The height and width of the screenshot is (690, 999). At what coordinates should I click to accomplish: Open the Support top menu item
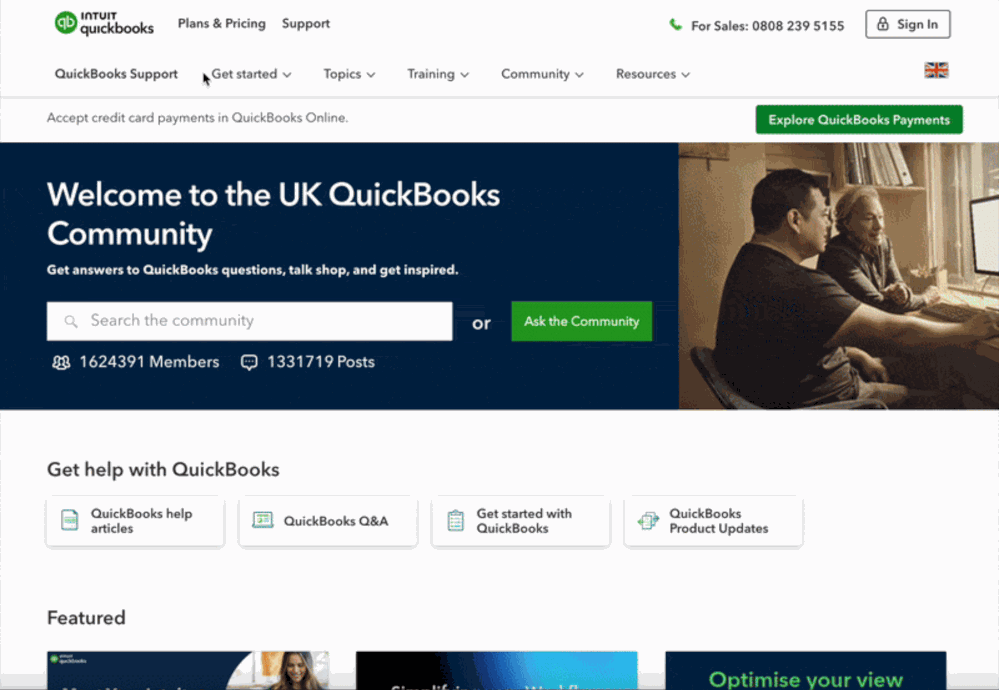tap(306, 24)
